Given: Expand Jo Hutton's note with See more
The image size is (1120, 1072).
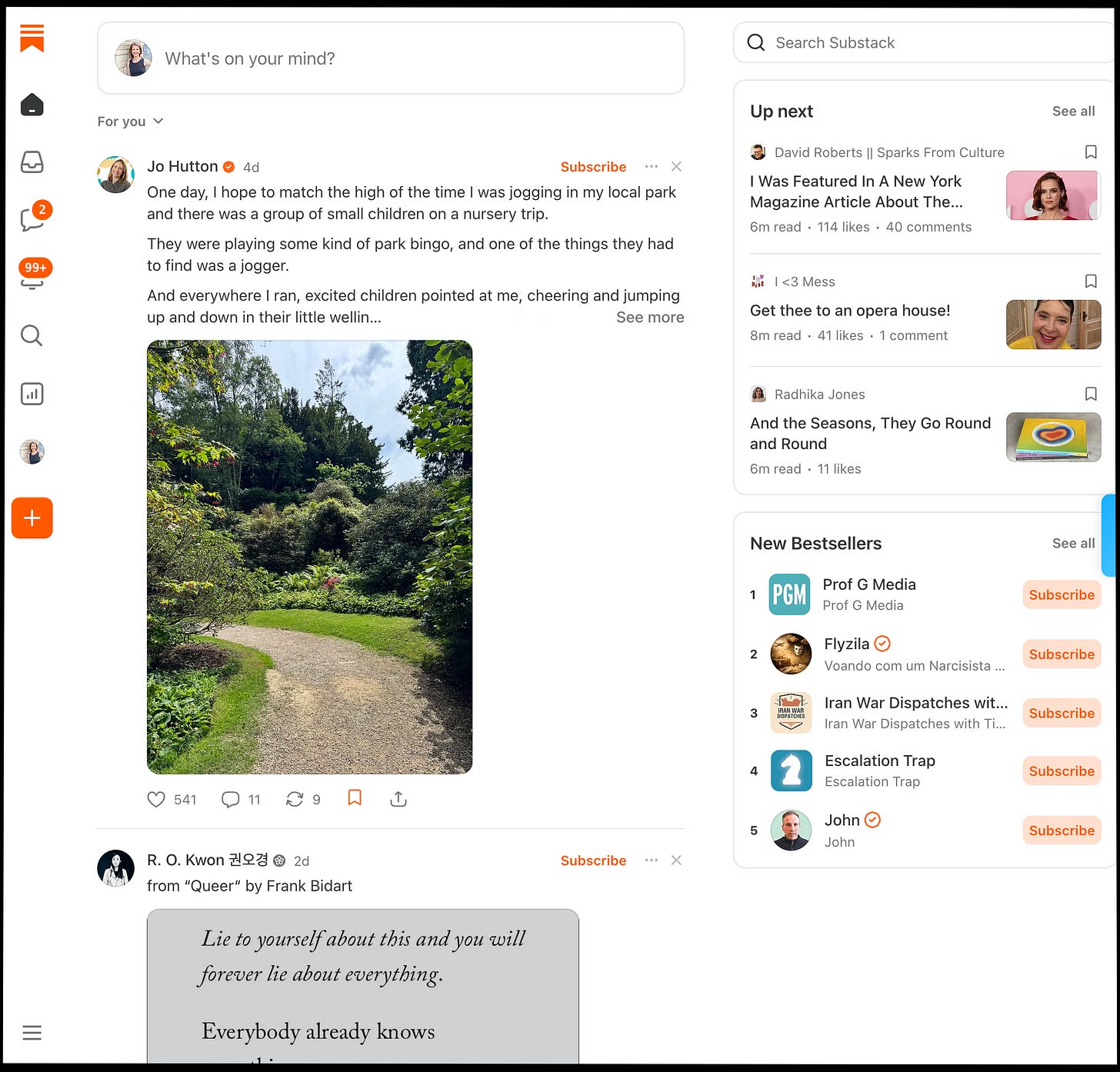Looking at the screenshot, I should coord(650,318).
